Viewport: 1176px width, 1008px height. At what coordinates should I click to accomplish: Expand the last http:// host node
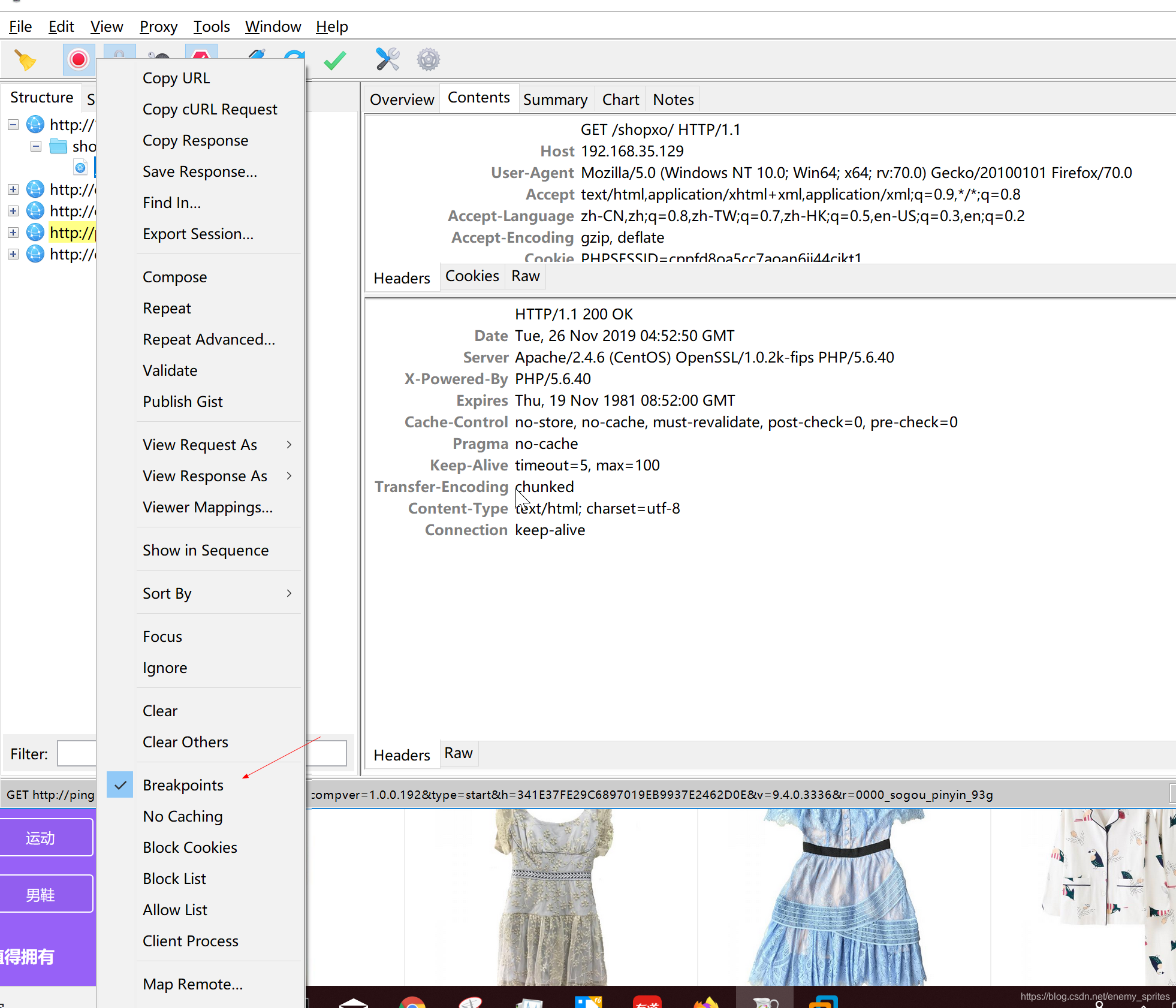[x=13, y=254]
